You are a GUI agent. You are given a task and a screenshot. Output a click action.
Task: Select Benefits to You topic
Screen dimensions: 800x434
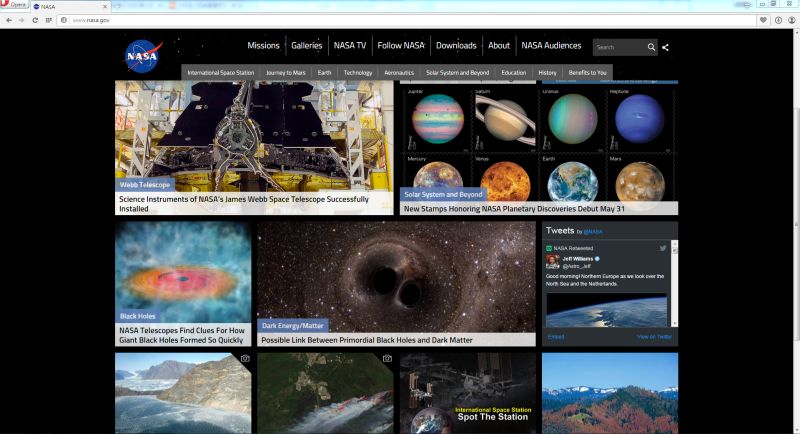[x=588, y=72]
